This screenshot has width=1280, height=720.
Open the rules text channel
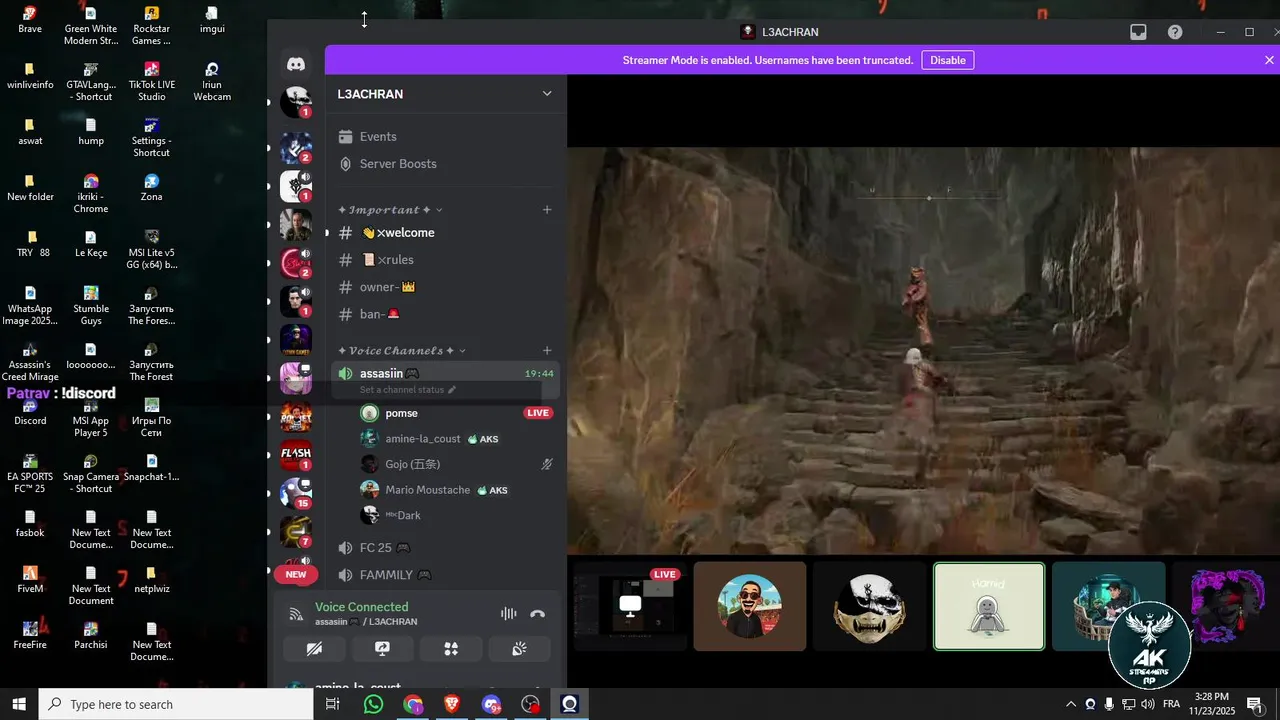pos(446,260)
